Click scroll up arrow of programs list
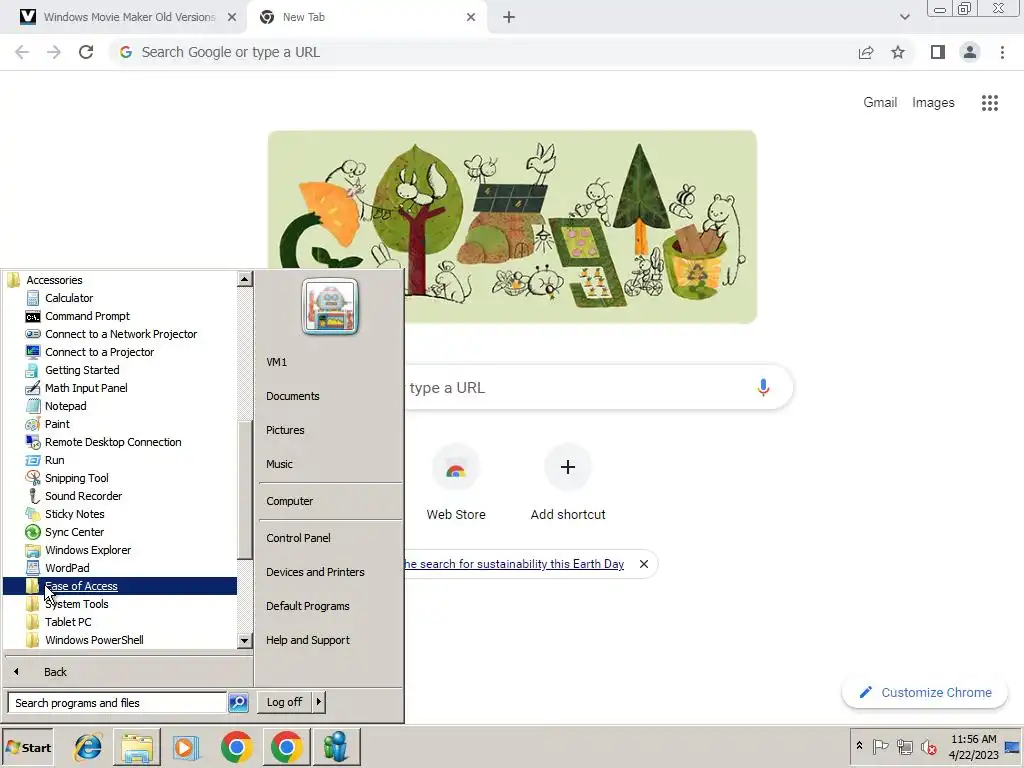1024x768 pixels. tap(244, 279)
